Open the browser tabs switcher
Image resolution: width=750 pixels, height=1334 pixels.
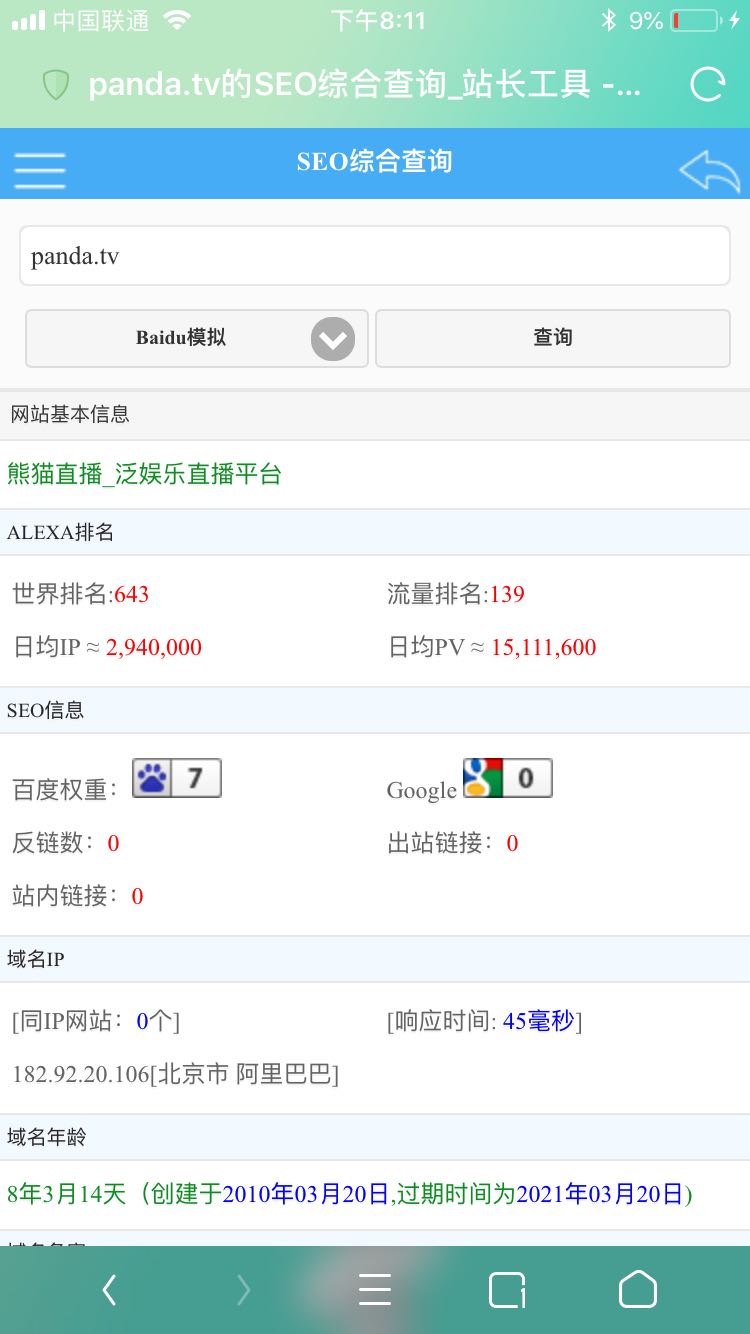507,1290
